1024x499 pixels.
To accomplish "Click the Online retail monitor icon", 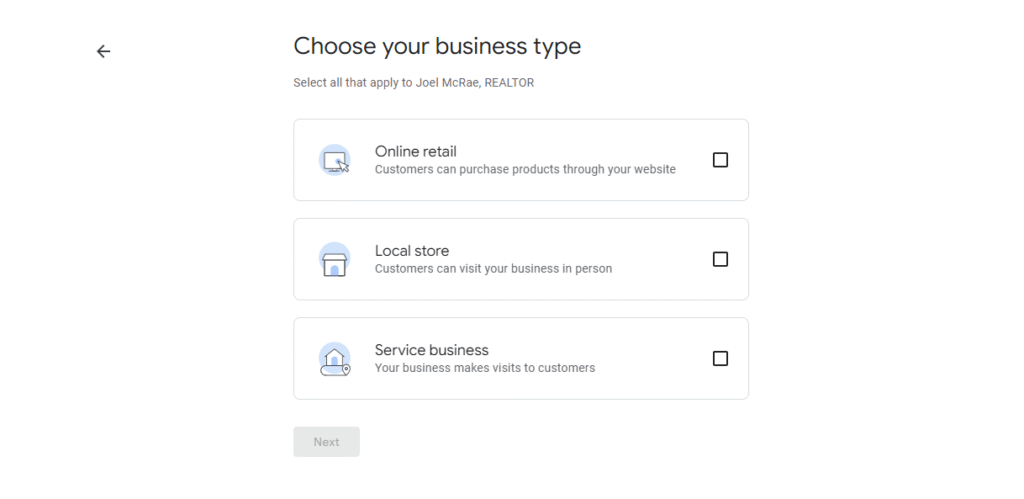I will pyautogui.click(x=334, y=160).
